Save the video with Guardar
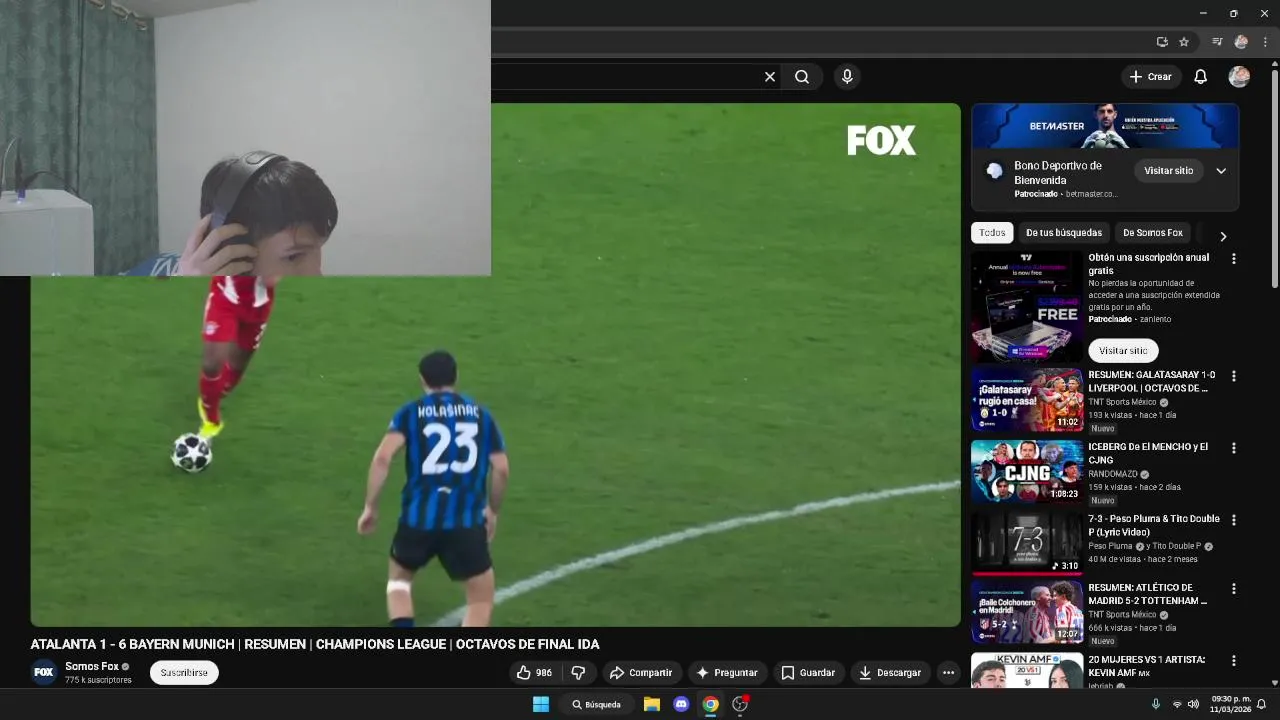This screenshot has height=720, width=1280. point(808,673)
